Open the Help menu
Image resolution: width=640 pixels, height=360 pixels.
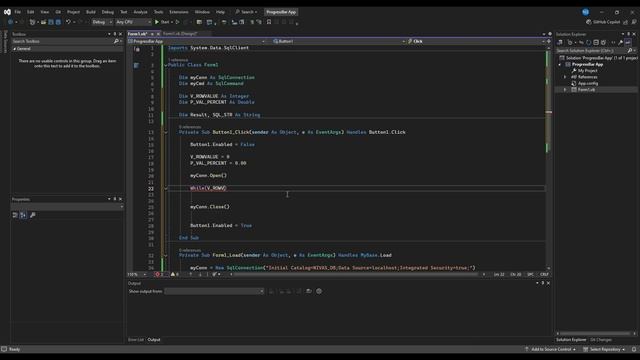(220, 12)
